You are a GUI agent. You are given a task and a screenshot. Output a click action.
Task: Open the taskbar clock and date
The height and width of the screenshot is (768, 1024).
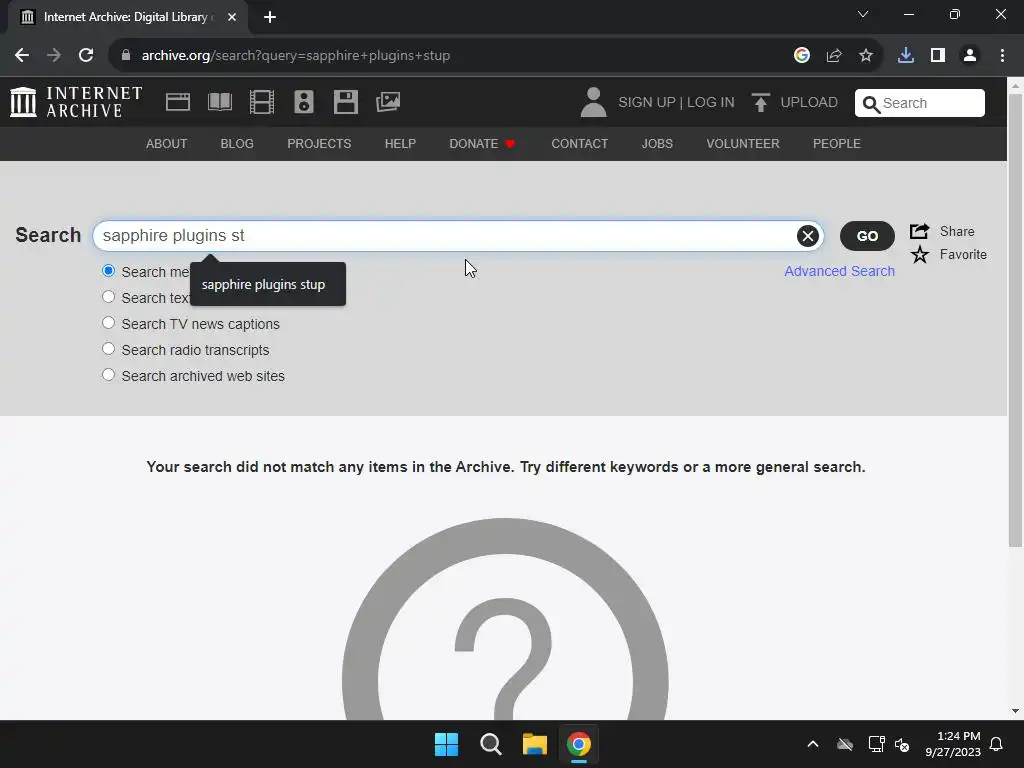[953, 744]
